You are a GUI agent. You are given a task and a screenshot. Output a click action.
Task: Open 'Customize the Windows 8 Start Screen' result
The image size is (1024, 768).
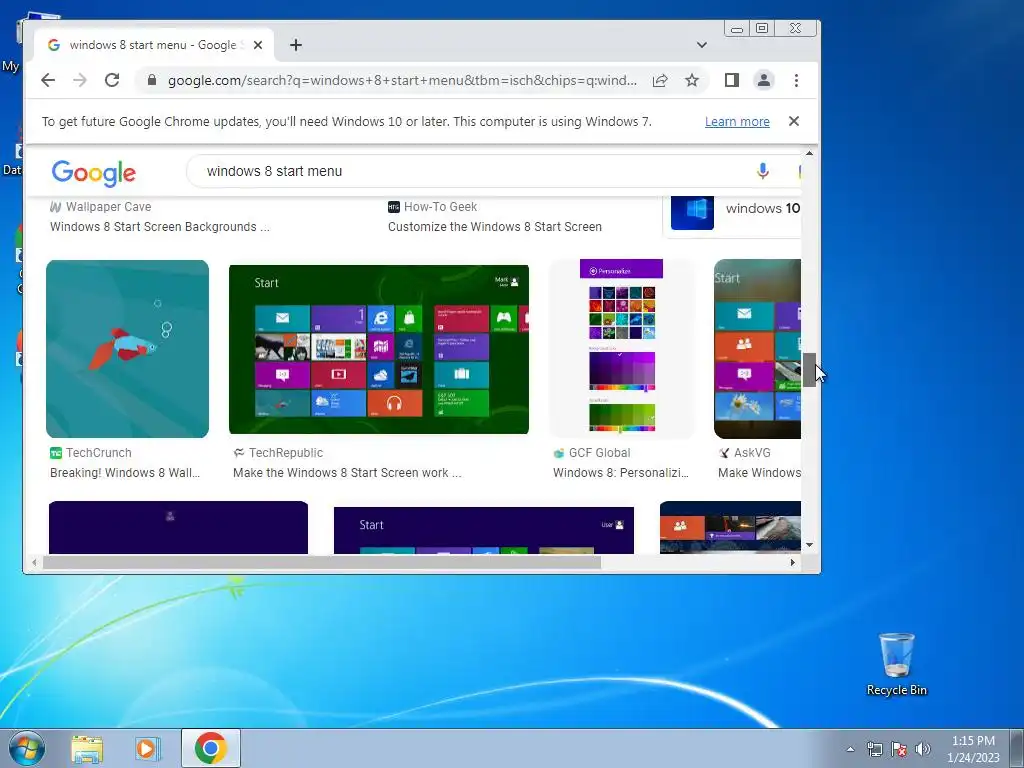click(494, 227)
